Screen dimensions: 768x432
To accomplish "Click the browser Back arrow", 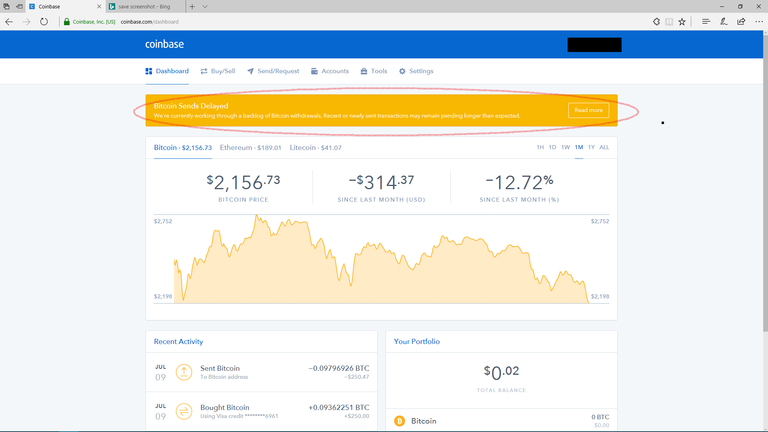I will coord(9,22).
